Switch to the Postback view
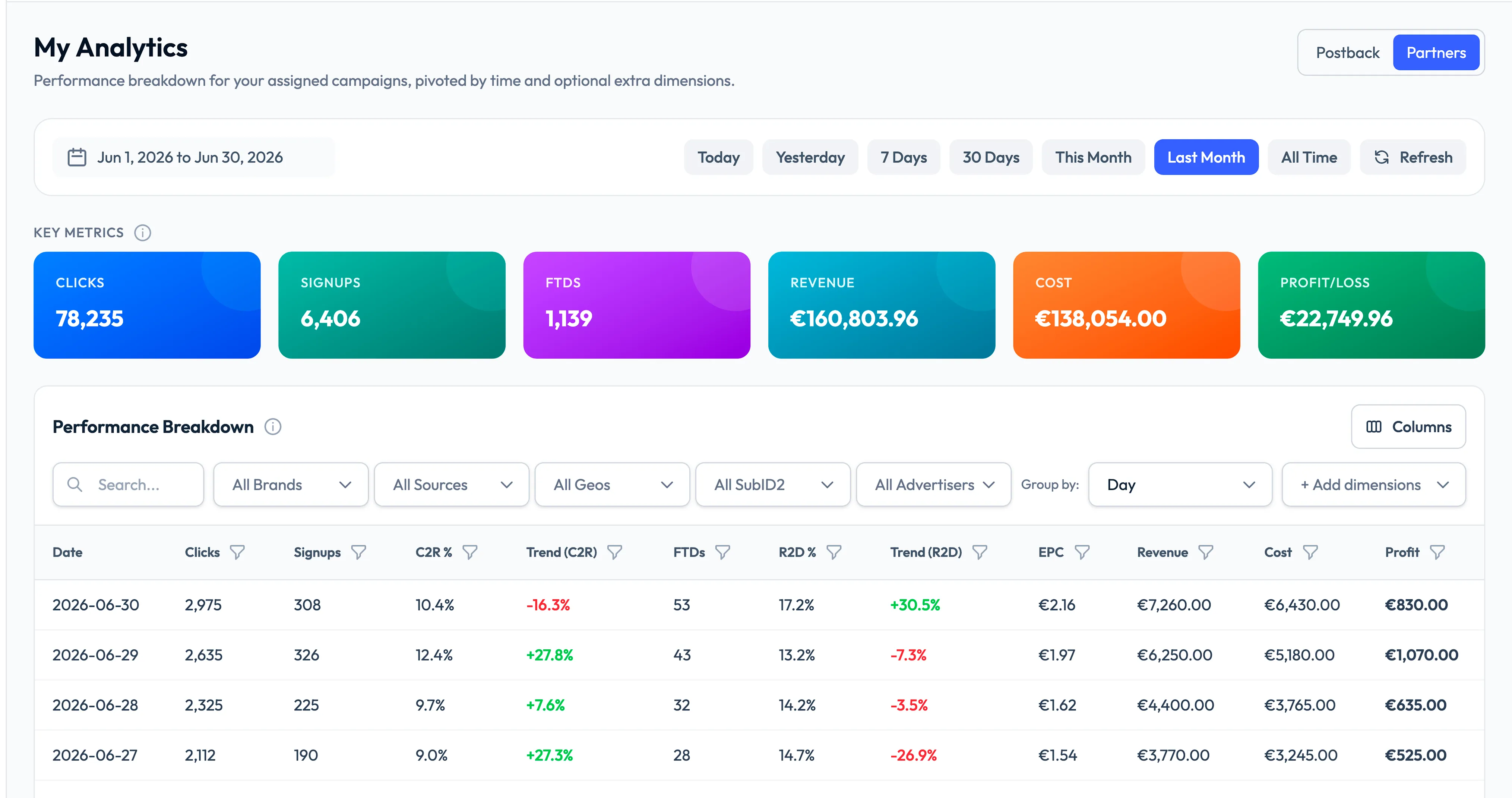Viewport: 1512px width, 798px height. (1348, 53)
